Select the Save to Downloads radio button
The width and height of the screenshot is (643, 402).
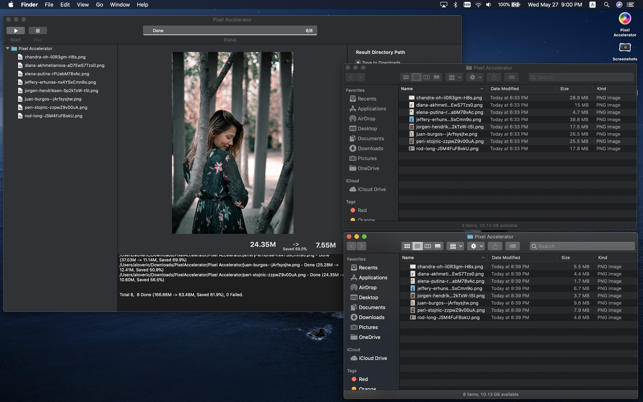(358, 63)
